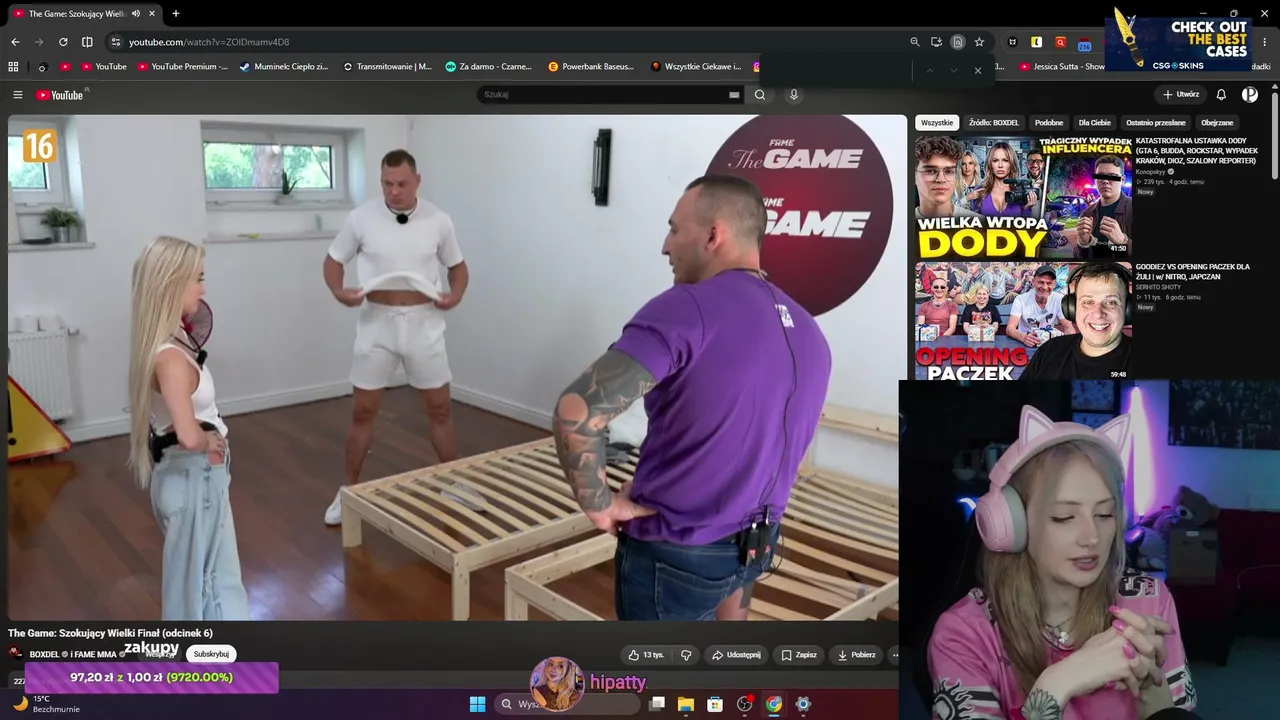Download the video with Pobierz
The image size is (1280, 720).
pos(857,655)
